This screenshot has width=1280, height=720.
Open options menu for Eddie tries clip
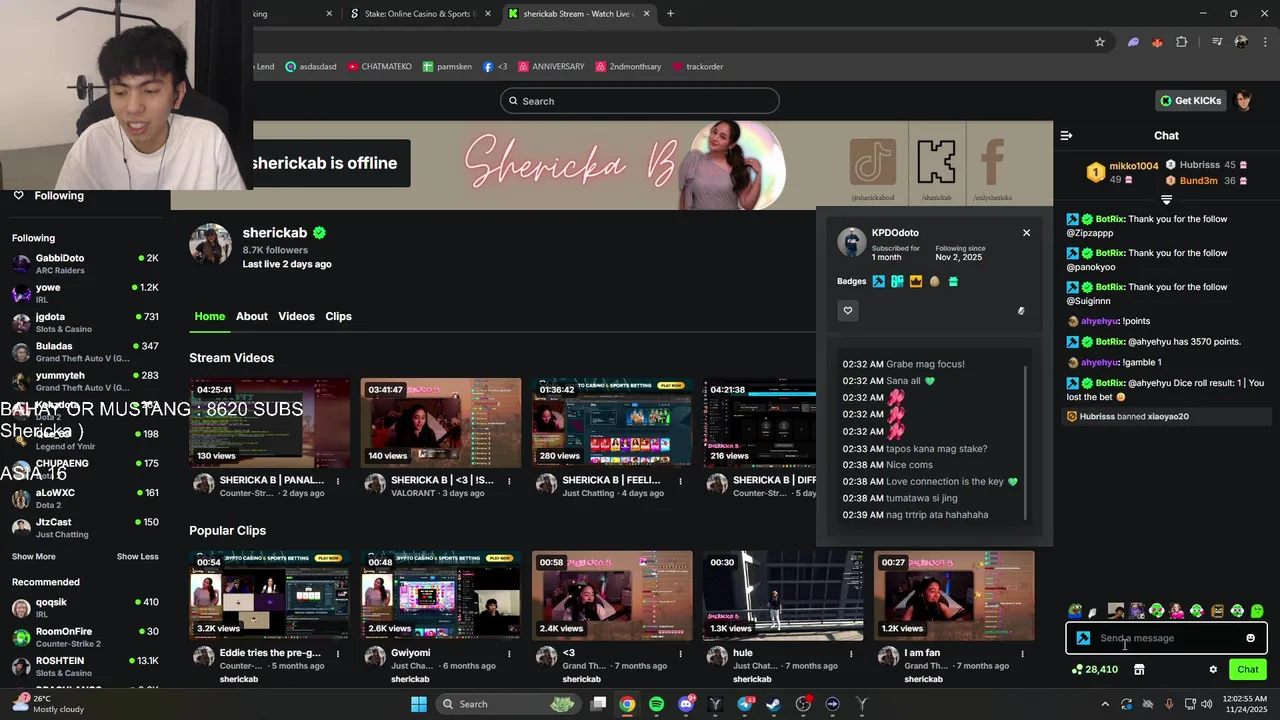click(x=338, y=654)
